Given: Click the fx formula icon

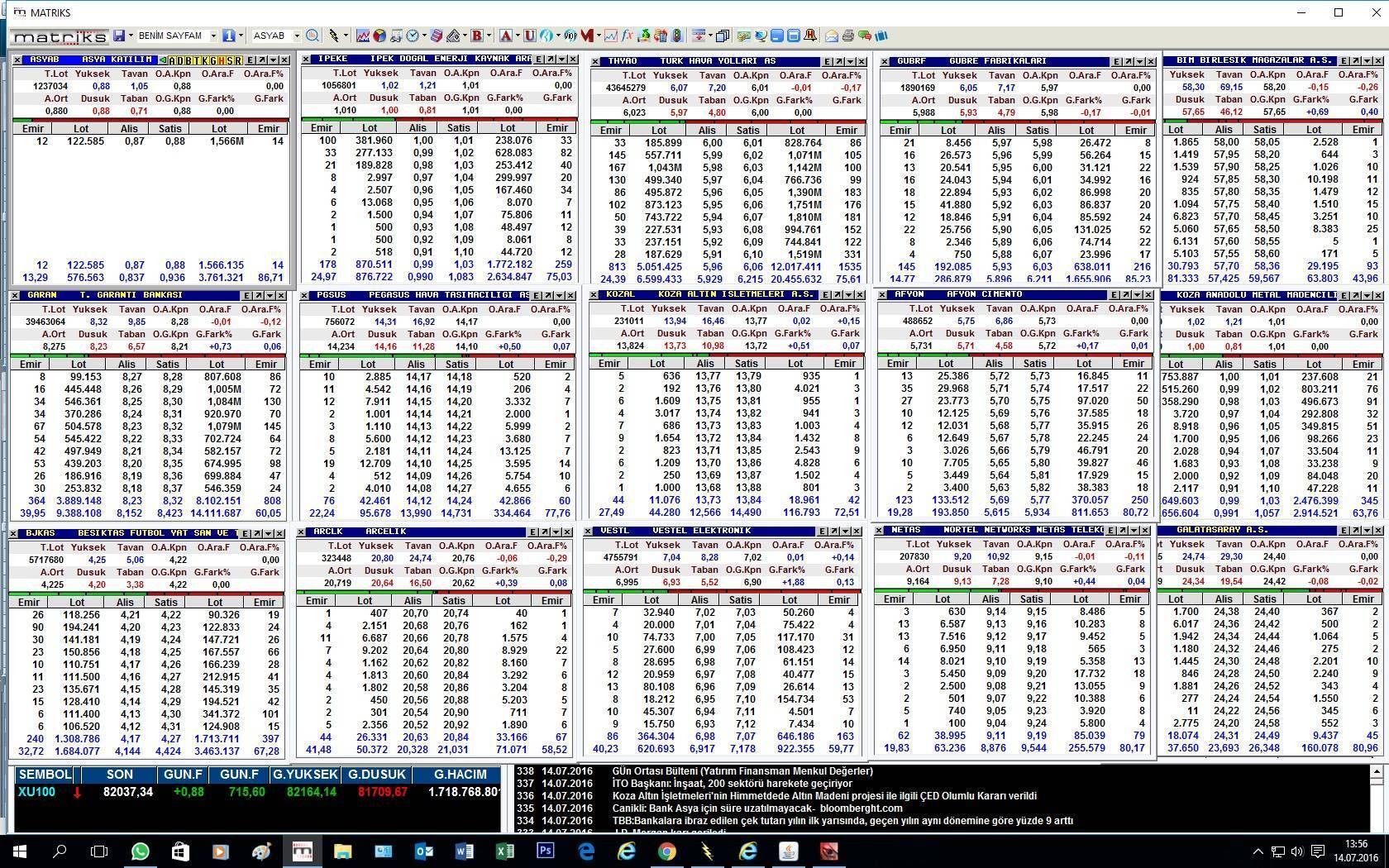Looking at the screenshot, I should (628, 36).
